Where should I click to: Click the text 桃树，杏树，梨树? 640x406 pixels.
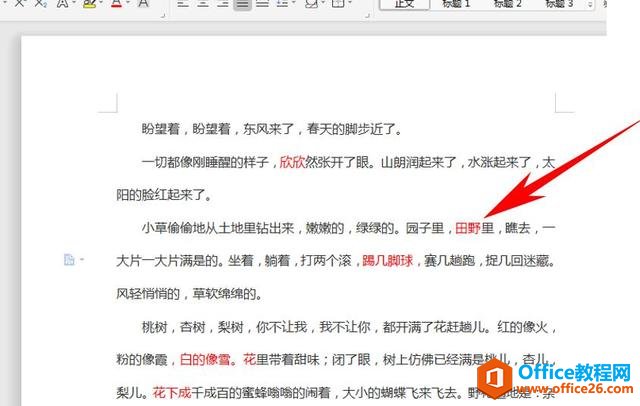192,327
